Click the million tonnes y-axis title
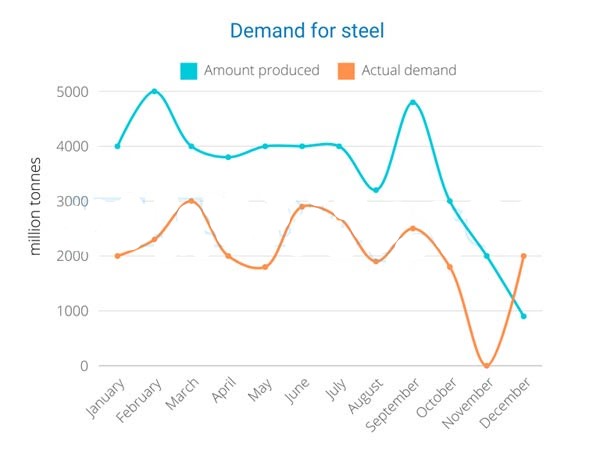The image size is (600, 450). [35, 206]
